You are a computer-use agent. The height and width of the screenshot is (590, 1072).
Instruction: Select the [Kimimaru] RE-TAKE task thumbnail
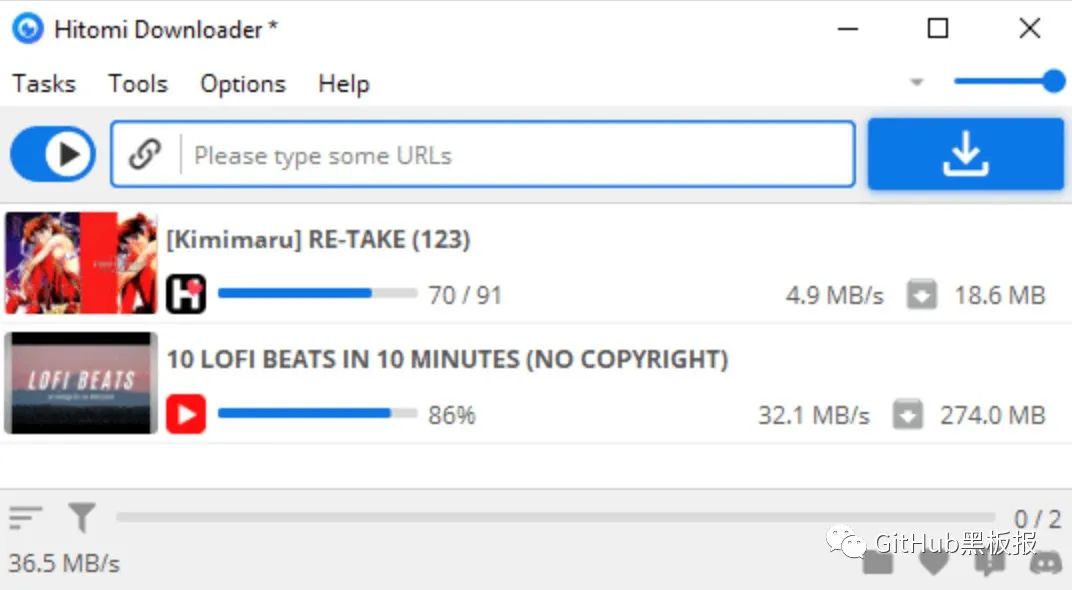click(x=81, y=263)
